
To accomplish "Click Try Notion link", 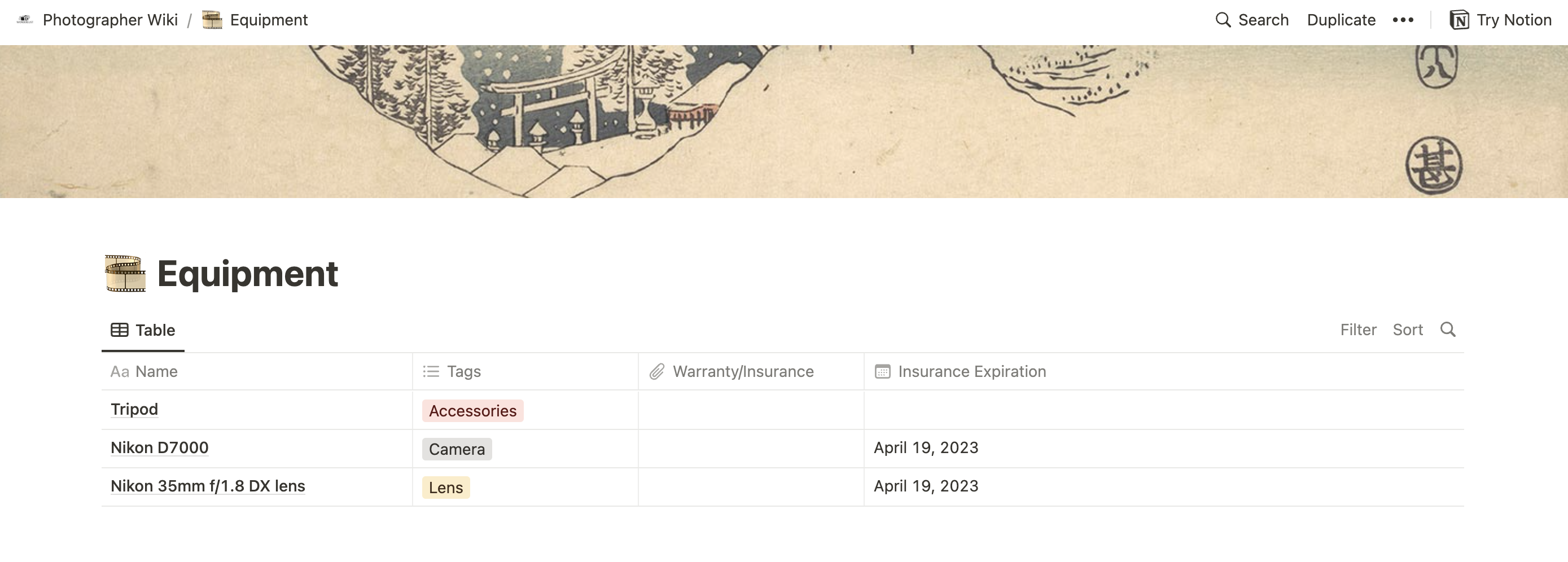I will 1514,20.
